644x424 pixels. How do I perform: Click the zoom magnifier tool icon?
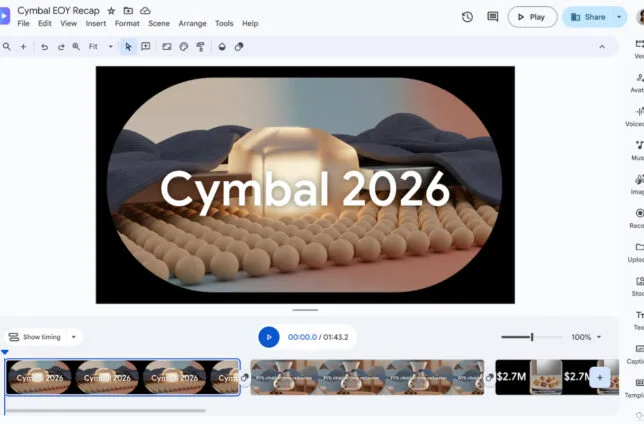pos(76,47)
